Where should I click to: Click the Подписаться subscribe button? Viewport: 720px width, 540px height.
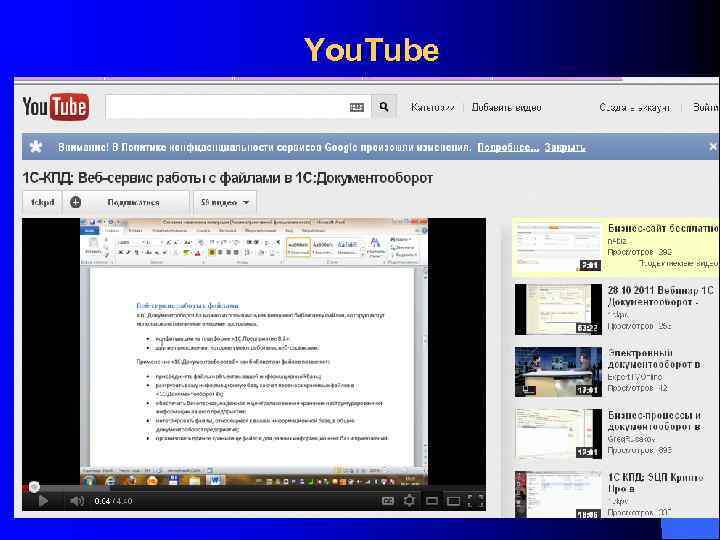click(x=126, y=202)
